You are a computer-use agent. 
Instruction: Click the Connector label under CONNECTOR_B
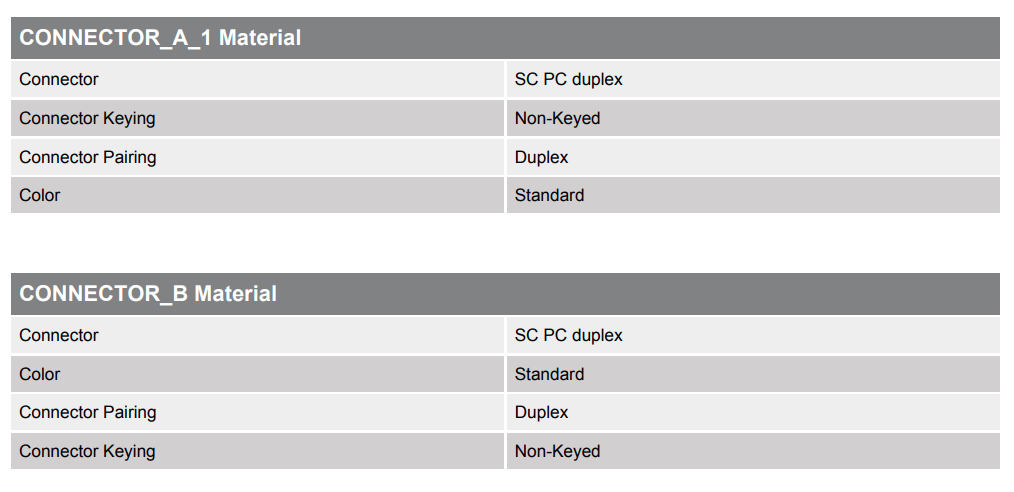point(59,336)
